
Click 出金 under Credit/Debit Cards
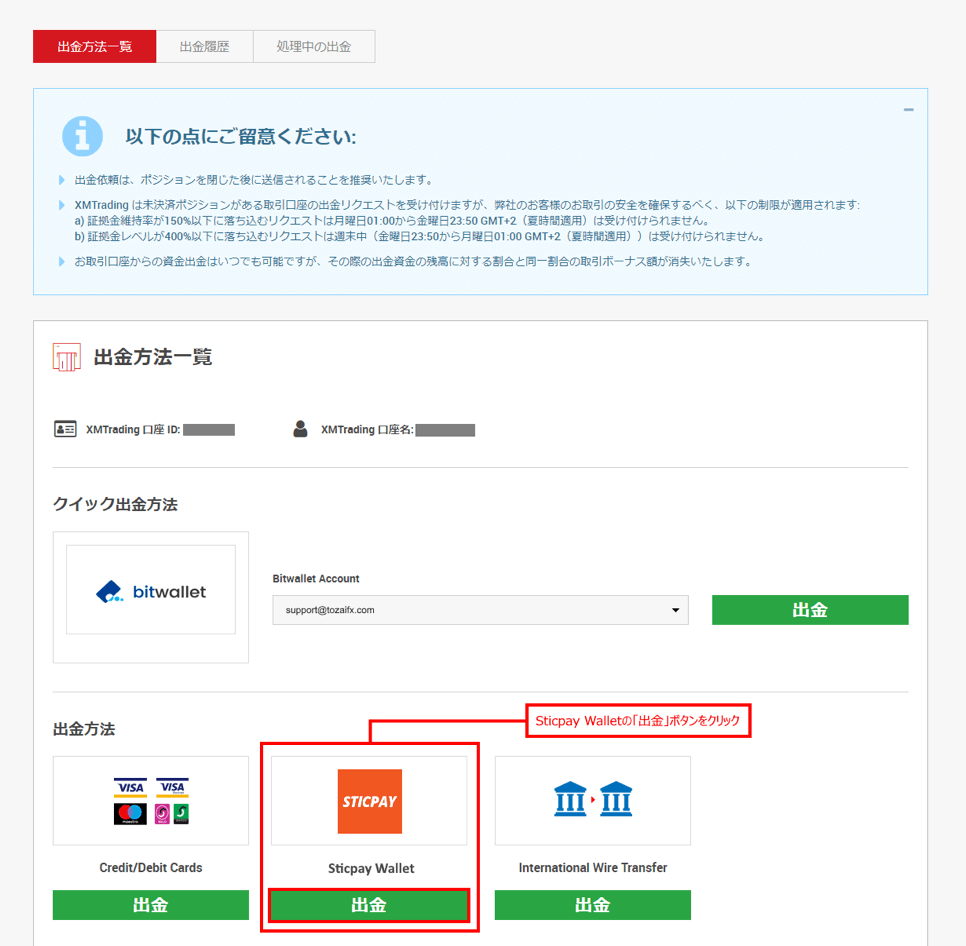[x=151, y=905]
